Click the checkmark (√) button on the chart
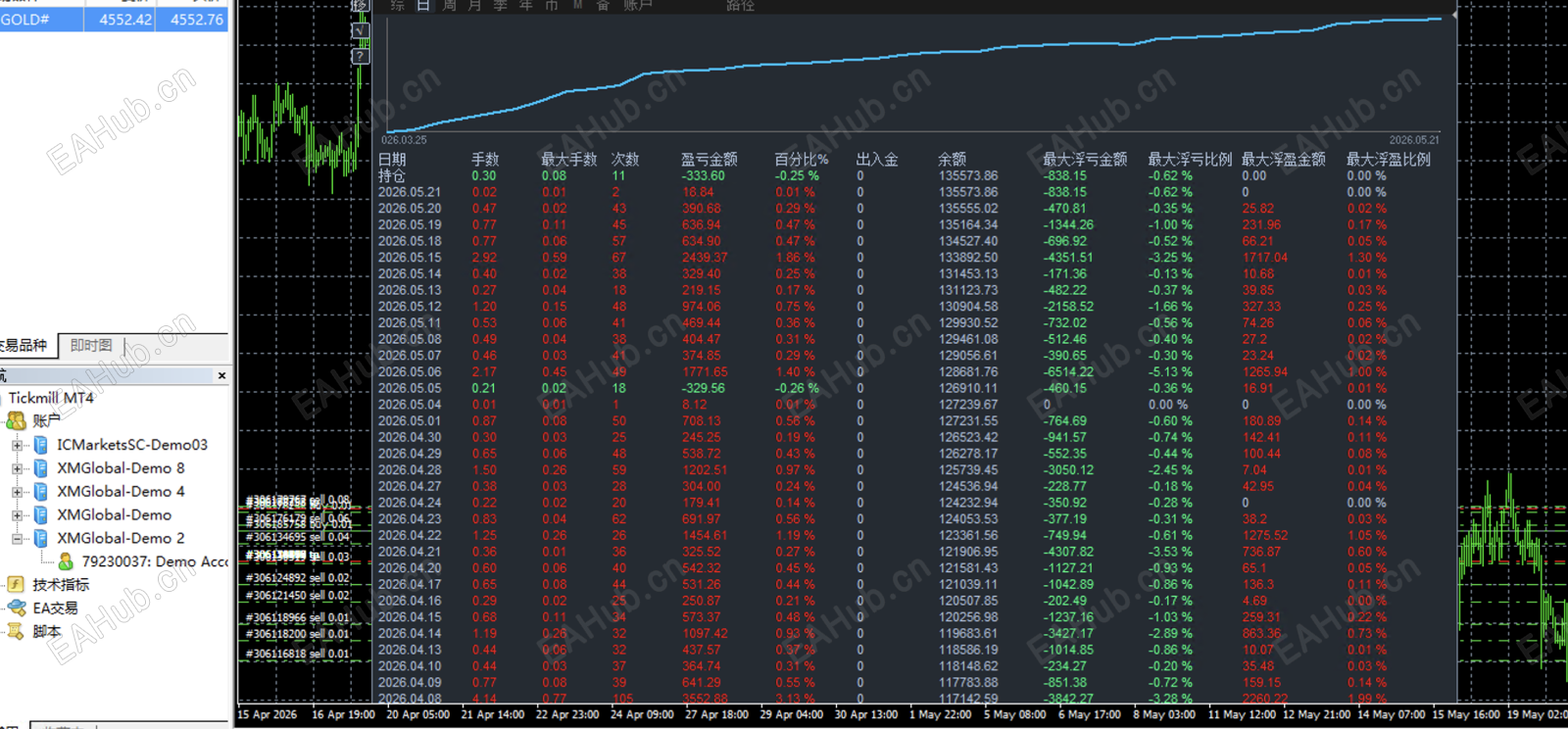The height and width of the screenshot is (729, 1568). (x=360, y=30)
